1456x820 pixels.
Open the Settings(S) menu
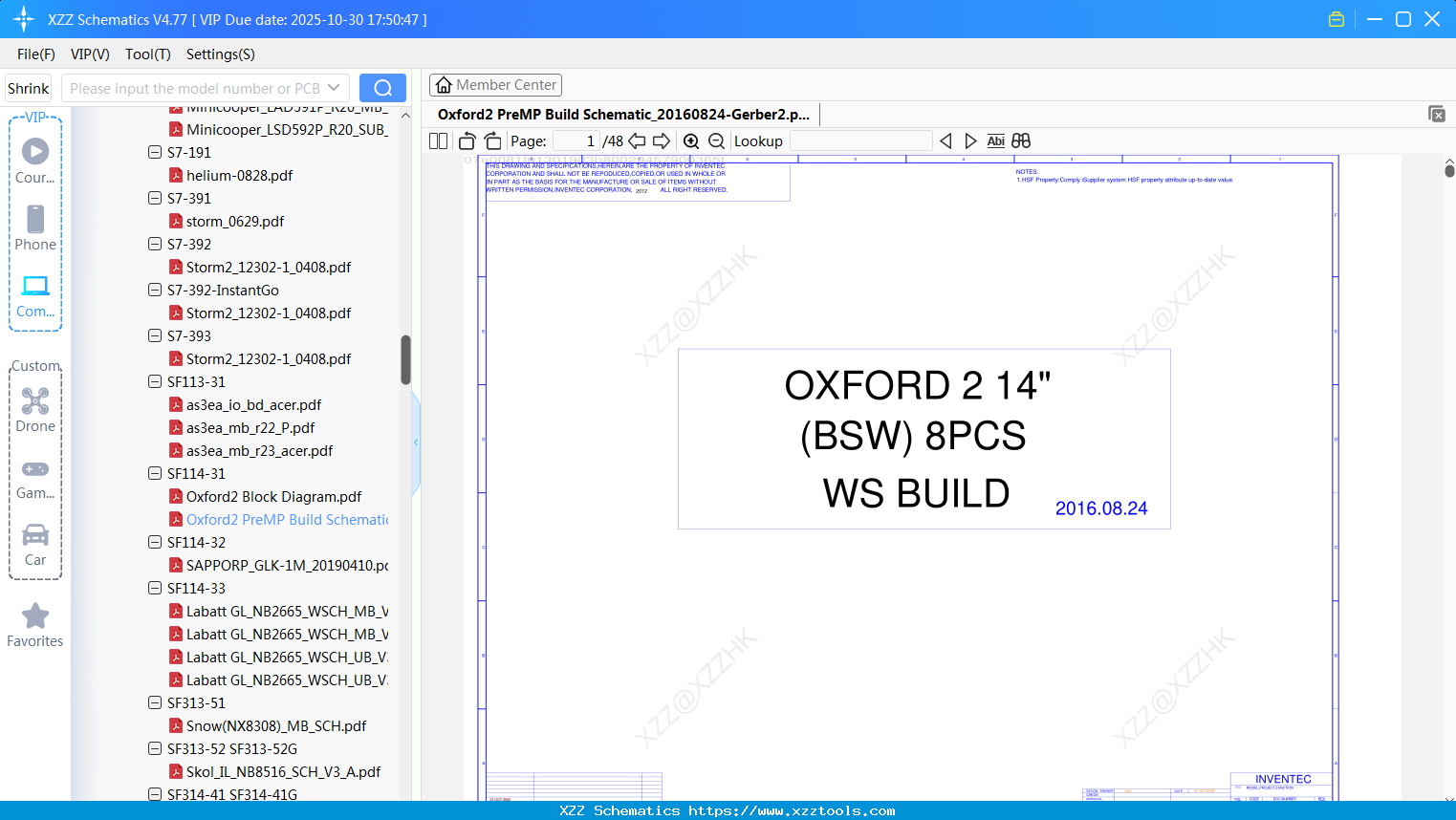click(x=221, y=54)
